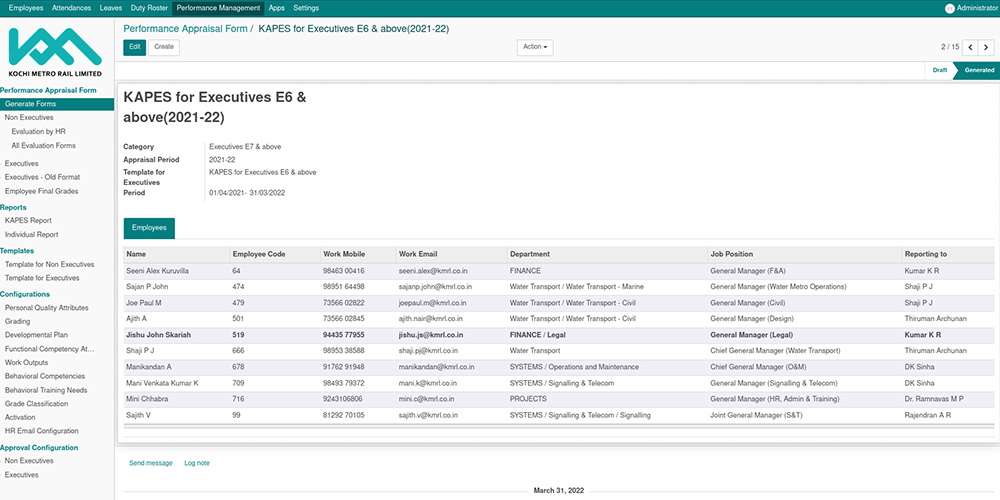The width and height of the screenshot is (1000, 500).
Task: Select the Draft status stage
Action: (939, 70)
